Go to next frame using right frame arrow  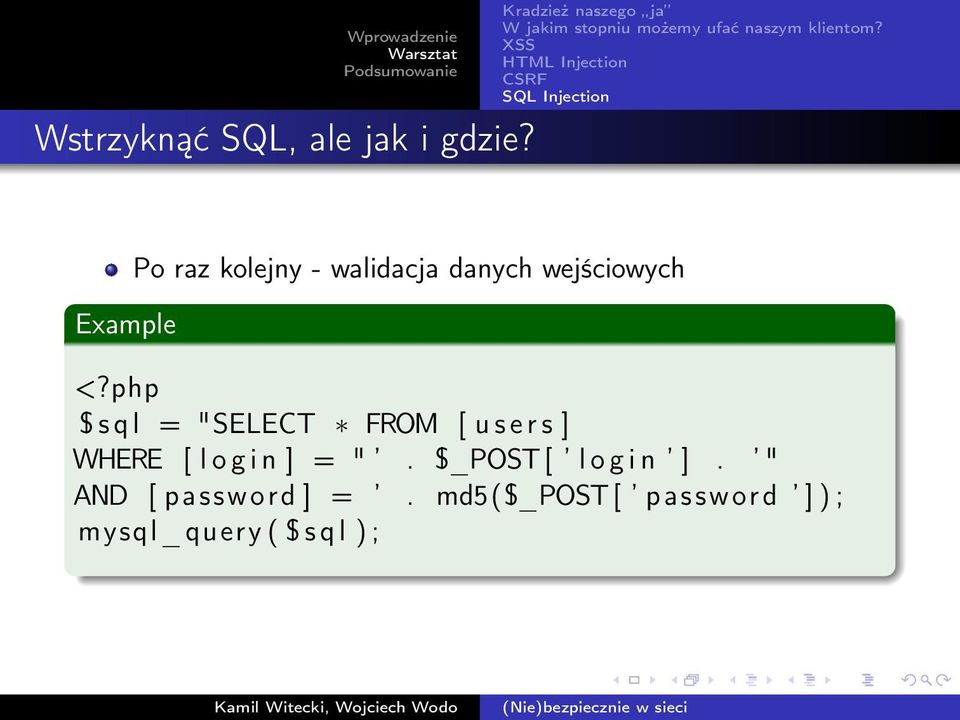711,680
